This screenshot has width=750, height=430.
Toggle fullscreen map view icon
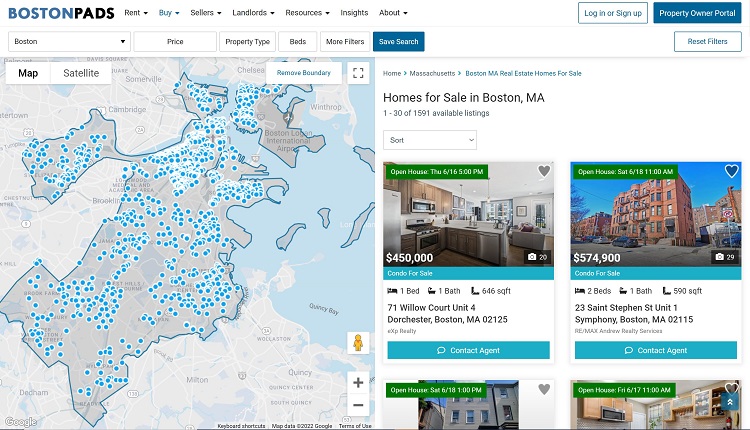(358, 73)
